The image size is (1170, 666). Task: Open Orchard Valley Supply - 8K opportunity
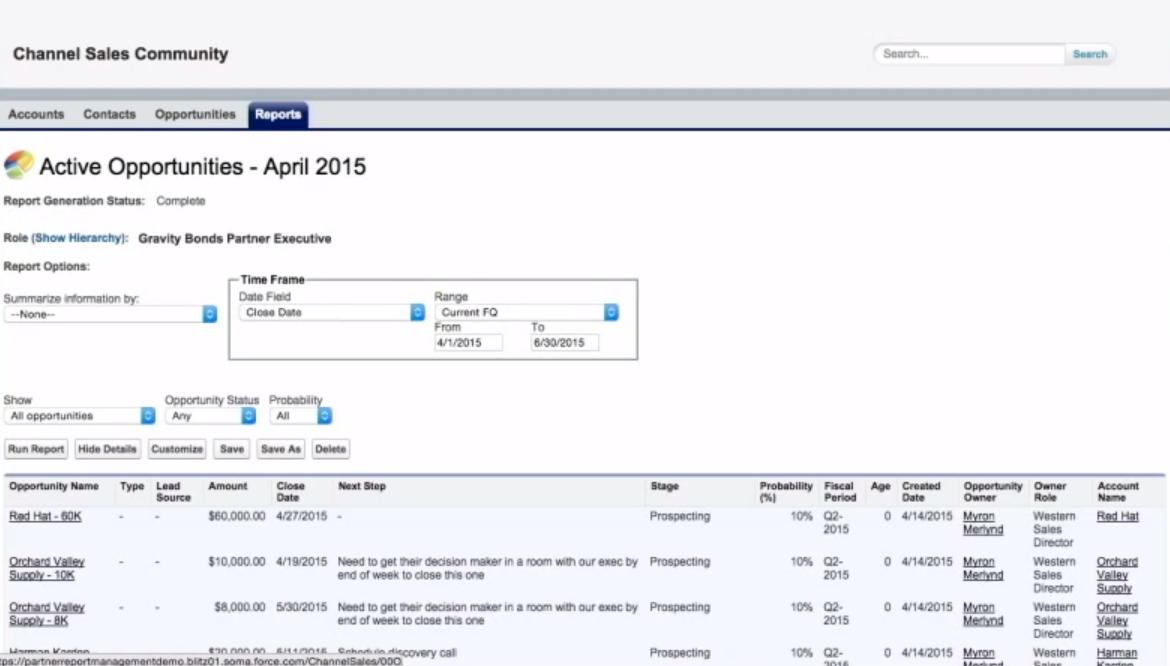tap(46, 614)
